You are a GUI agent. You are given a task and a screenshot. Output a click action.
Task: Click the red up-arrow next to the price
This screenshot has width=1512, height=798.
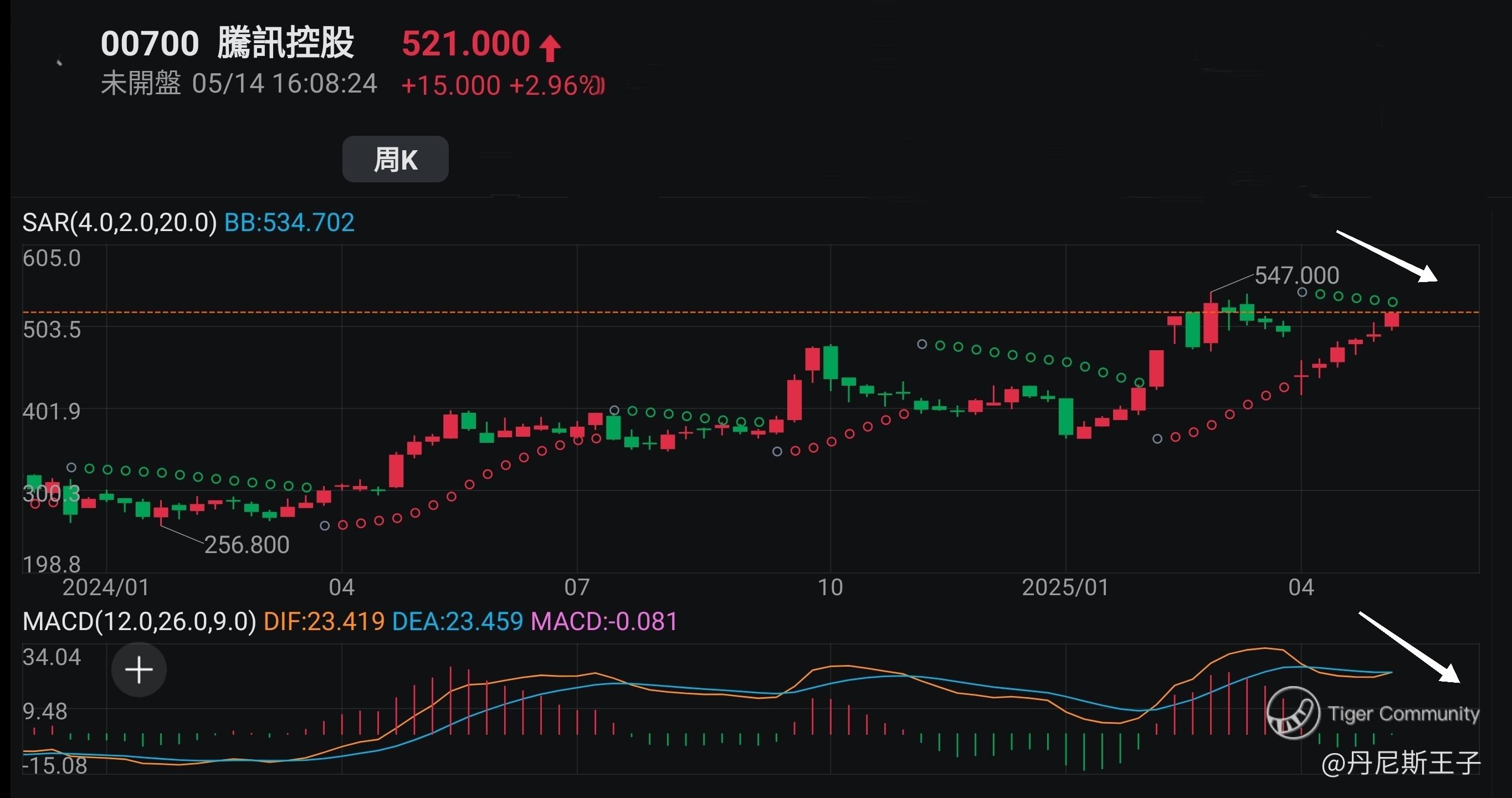(550, 48)
